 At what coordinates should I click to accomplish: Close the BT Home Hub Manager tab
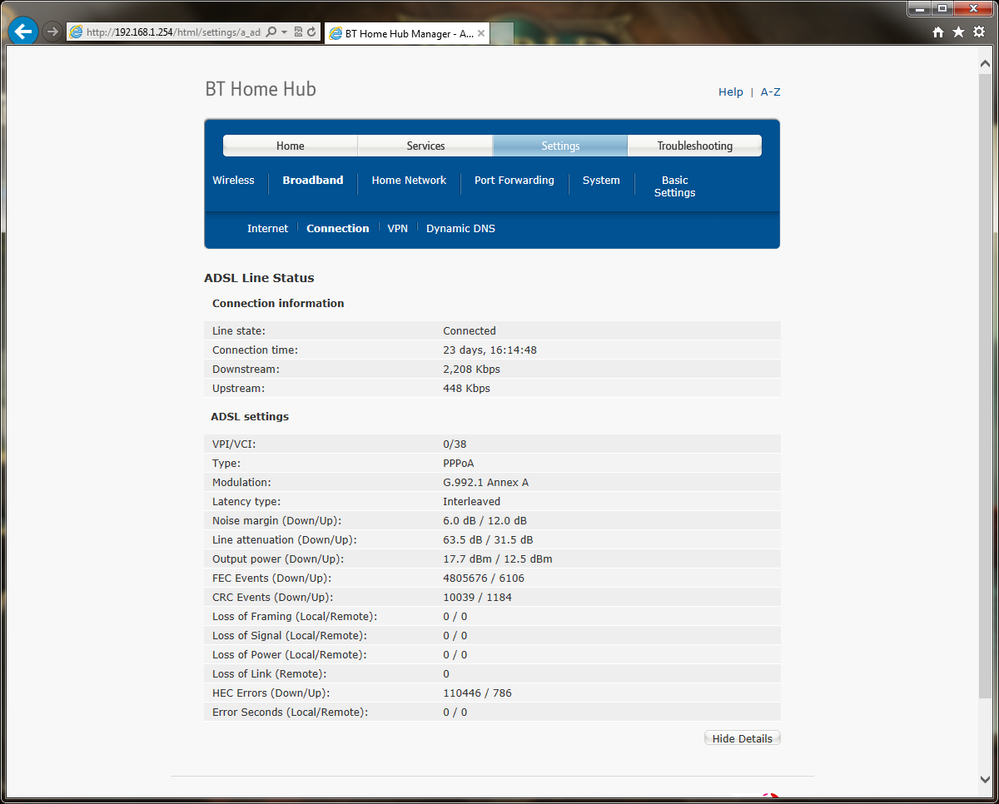481,33
